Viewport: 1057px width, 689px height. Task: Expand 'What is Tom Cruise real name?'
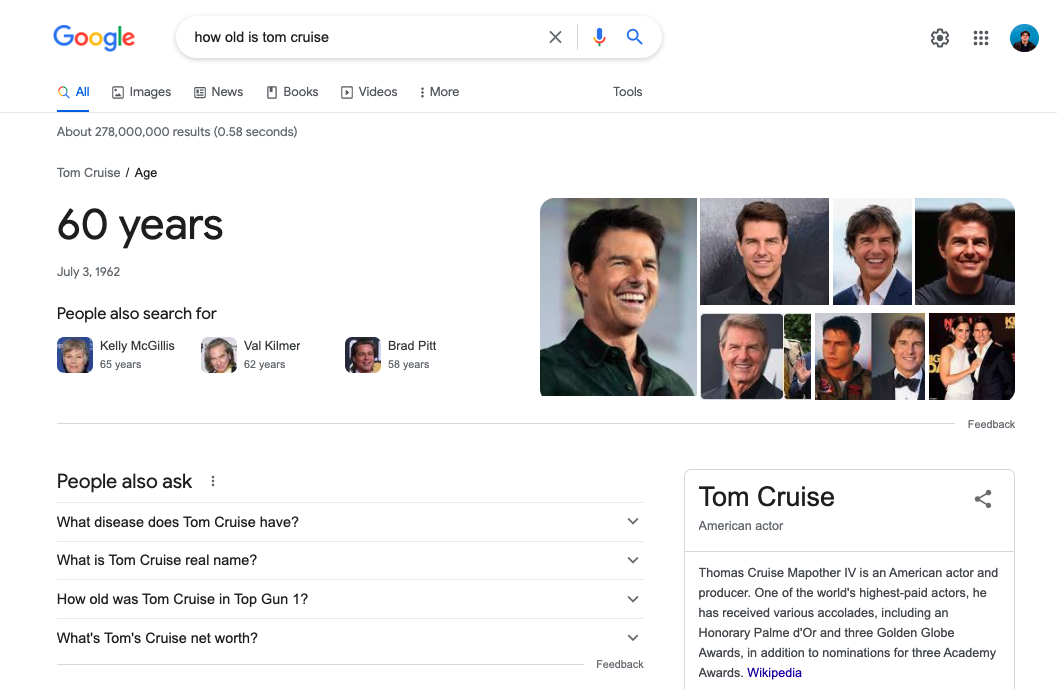pyautogui.click(x=350, y=560)
